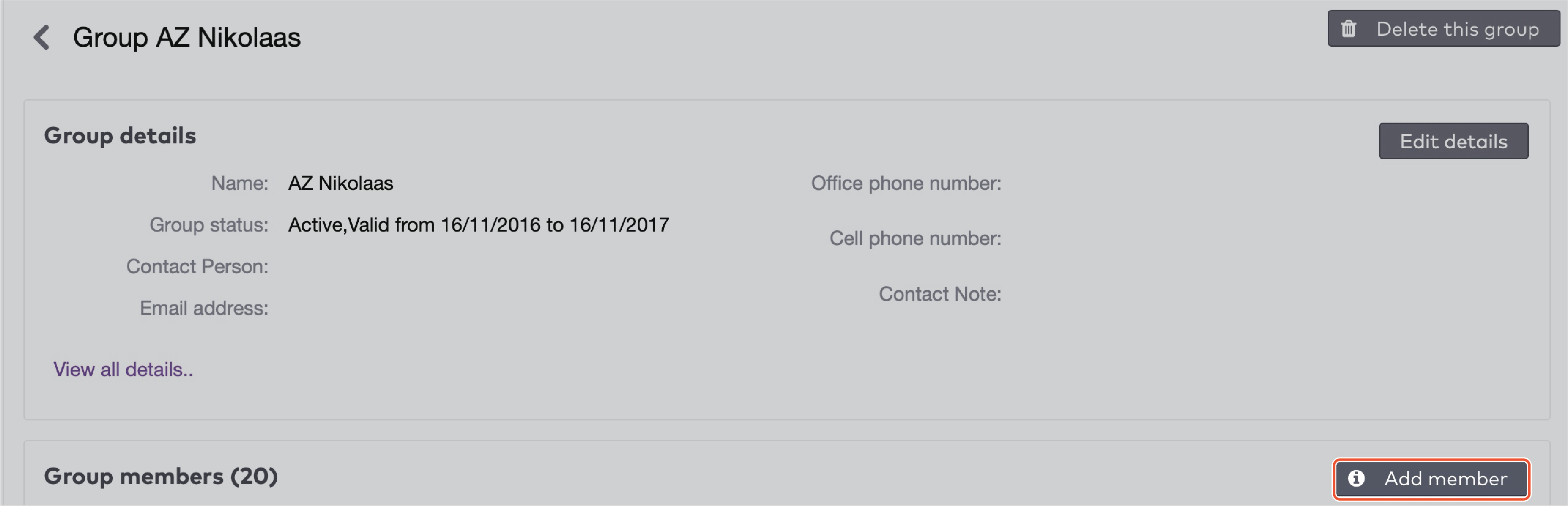Image resolution: width=1568 pixels, height=506 pixels.
Task: Select the back navigation arrow beside group title
Action: click(x=41, y=37)
